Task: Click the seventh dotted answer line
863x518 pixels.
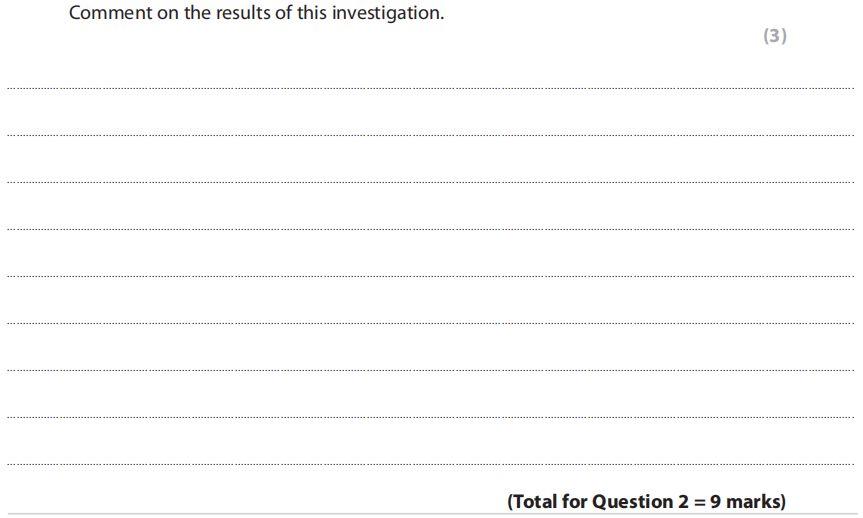Action: [x=430, y=370]
